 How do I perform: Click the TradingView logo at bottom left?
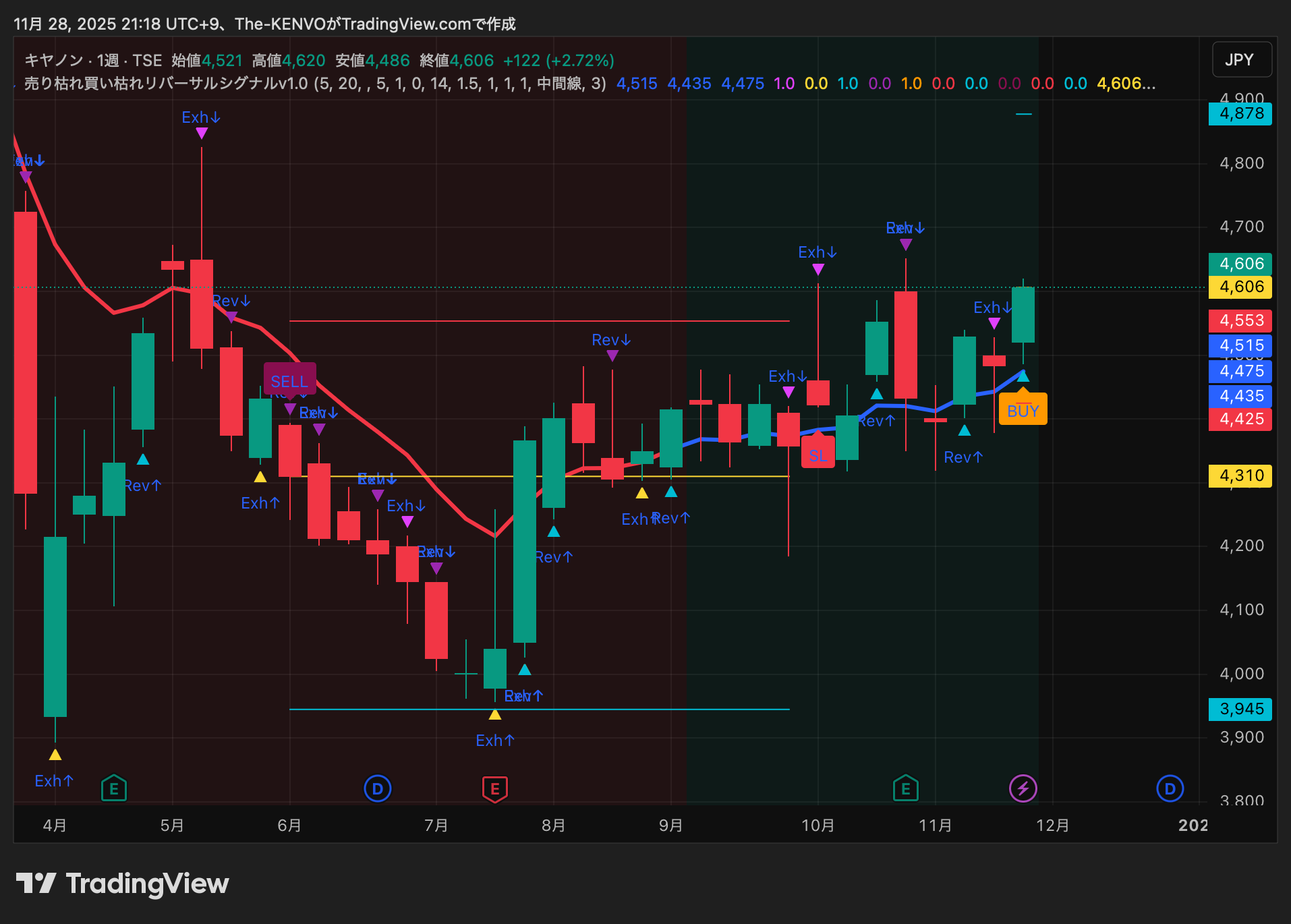tap(123, 883)
